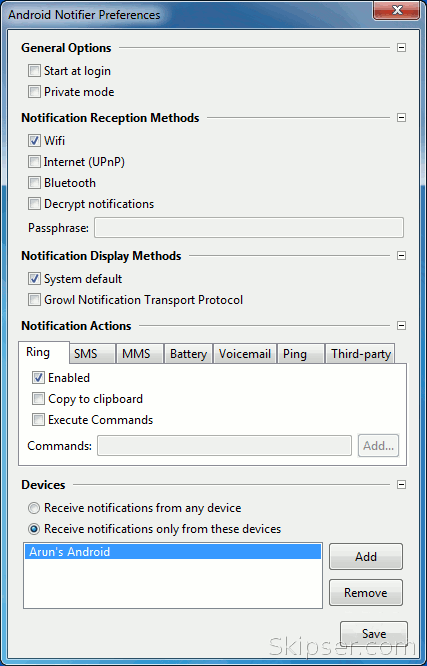427x666 pixels.
Task: Collapse the Notification Display Methods section
Action: tap(401, 256)
